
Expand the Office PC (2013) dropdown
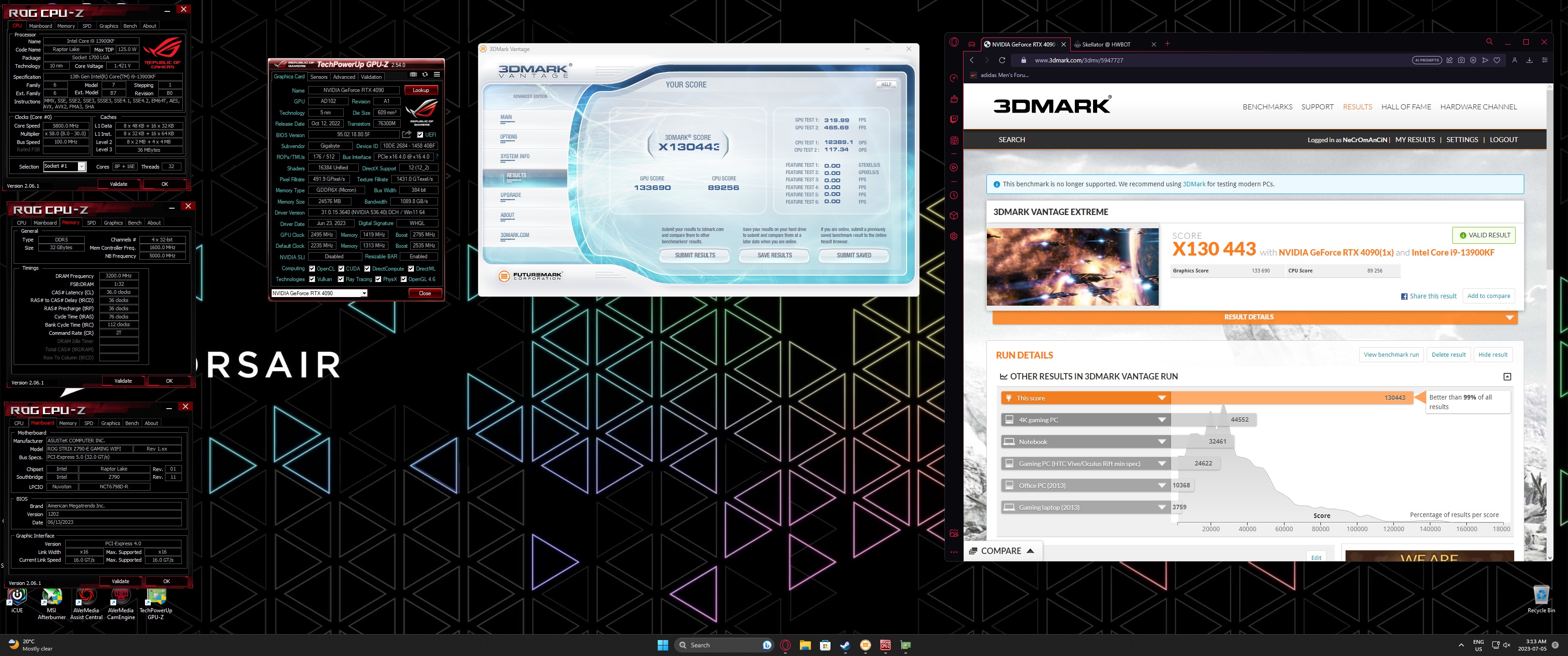coord(1161,486)
